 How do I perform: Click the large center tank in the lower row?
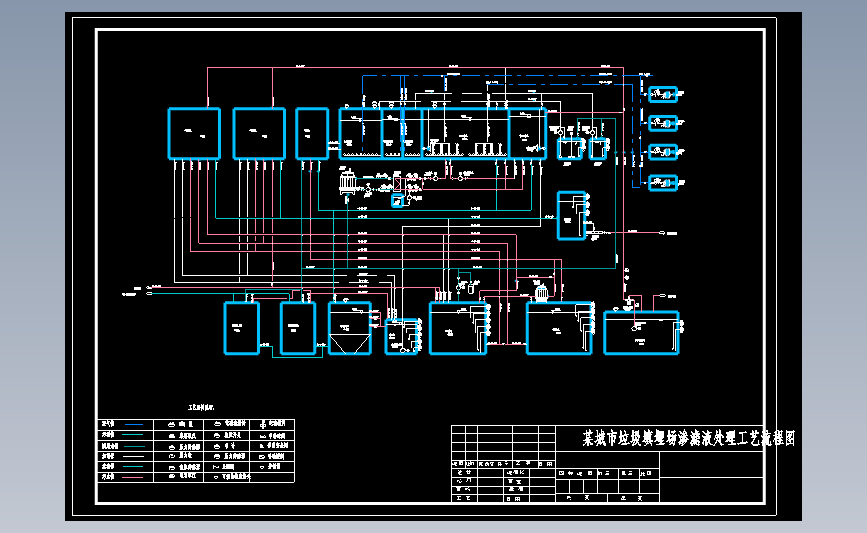[458, 328]
